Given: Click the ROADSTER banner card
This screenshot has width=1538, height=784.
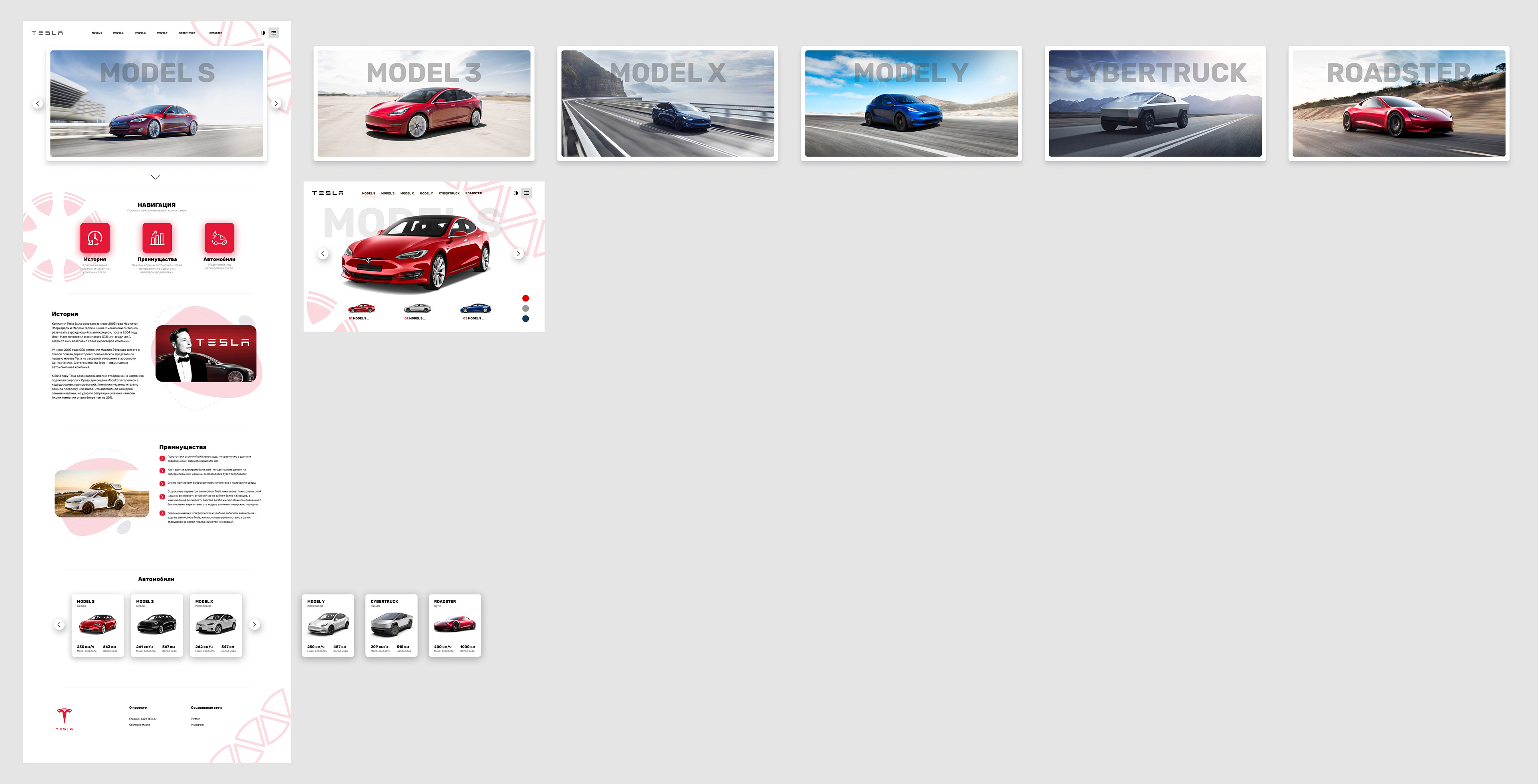Looking at the screenshot, I should coord(1398,103).
